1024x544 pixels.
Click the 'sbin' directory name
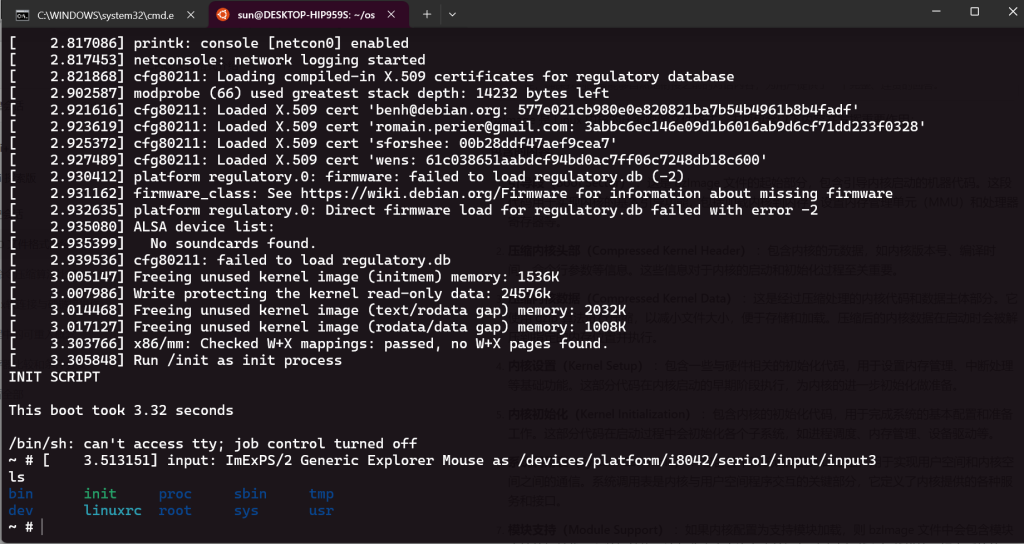250,494
